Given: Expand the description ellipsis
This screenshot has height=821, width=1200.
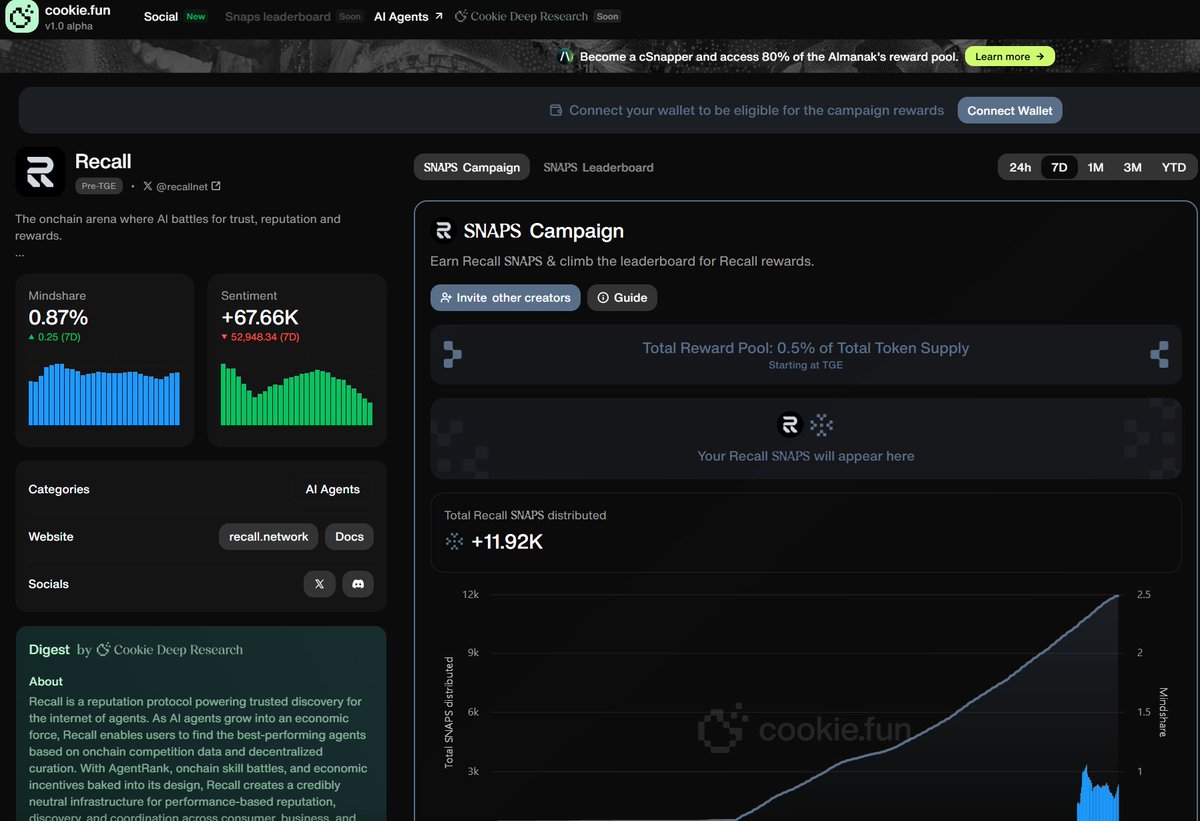Looking at the screenshot, I should pos(20,254).
